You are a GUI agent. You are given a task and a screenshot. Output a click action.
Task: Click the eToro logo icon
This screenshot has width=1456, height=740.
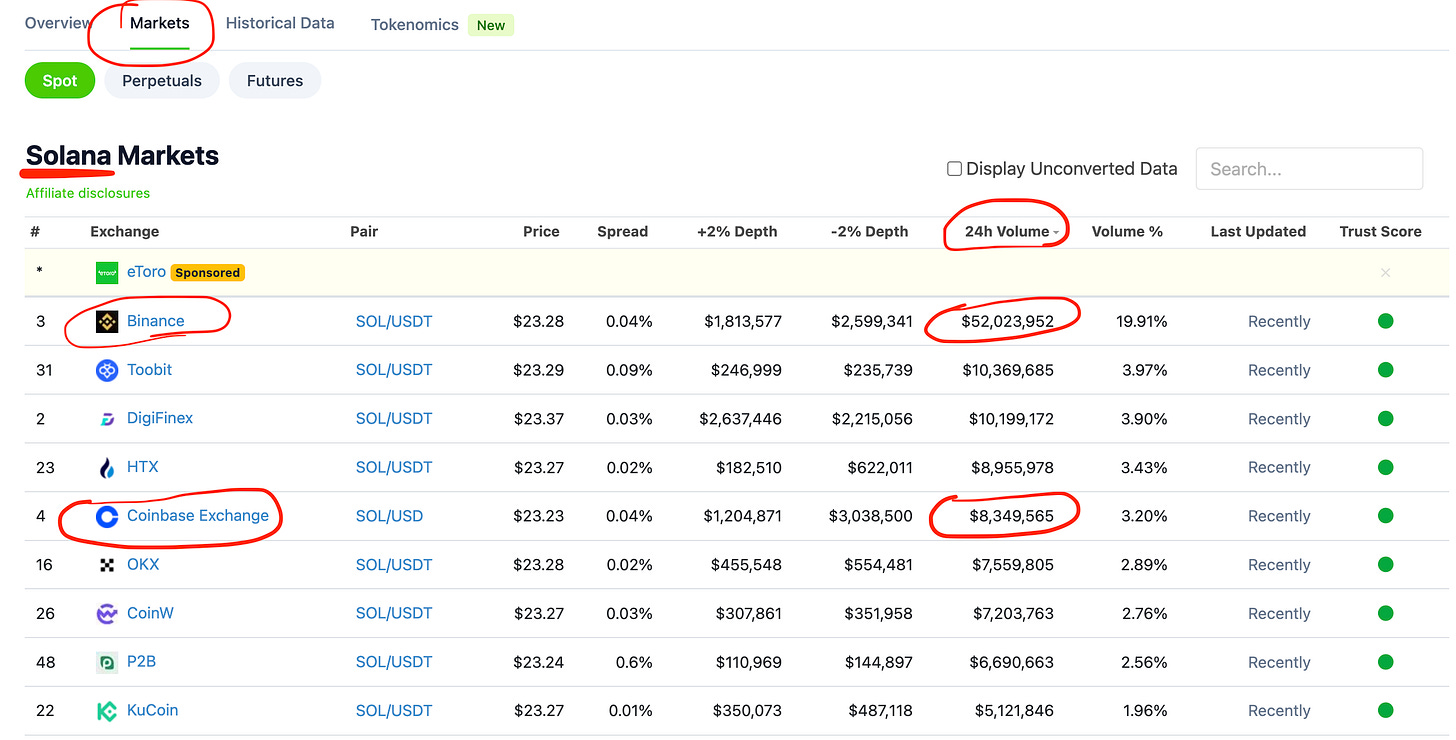tap(107, 272)
